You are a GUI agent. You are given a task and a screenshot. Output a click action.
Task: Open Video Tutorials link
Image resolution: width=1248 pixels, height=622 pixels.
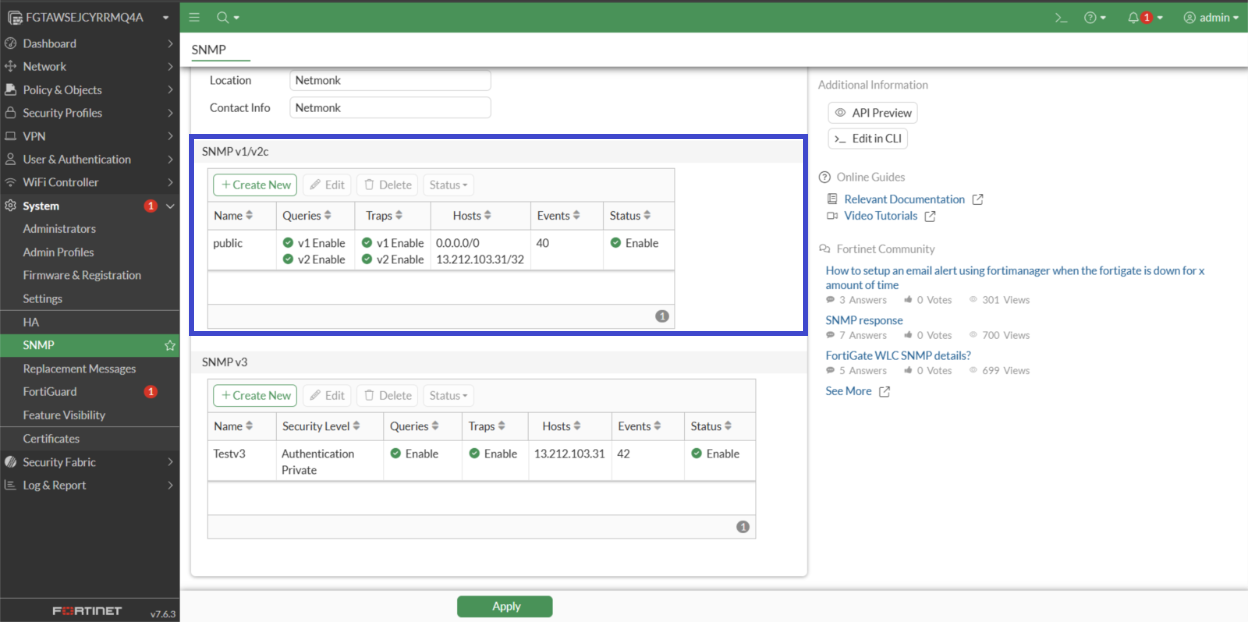click(x=880, y=216)
